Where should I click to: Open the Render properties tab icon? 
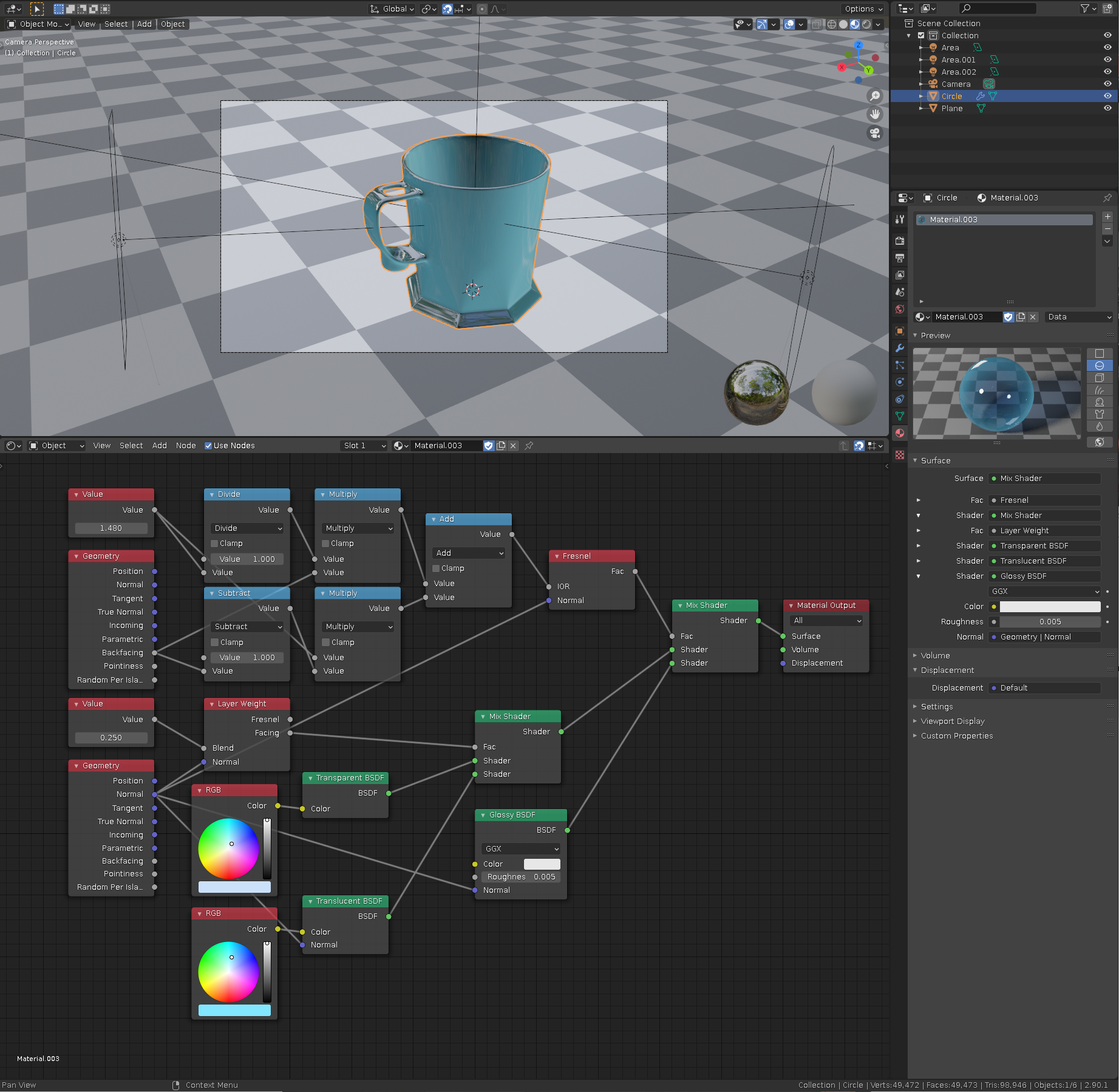(900, 241)
